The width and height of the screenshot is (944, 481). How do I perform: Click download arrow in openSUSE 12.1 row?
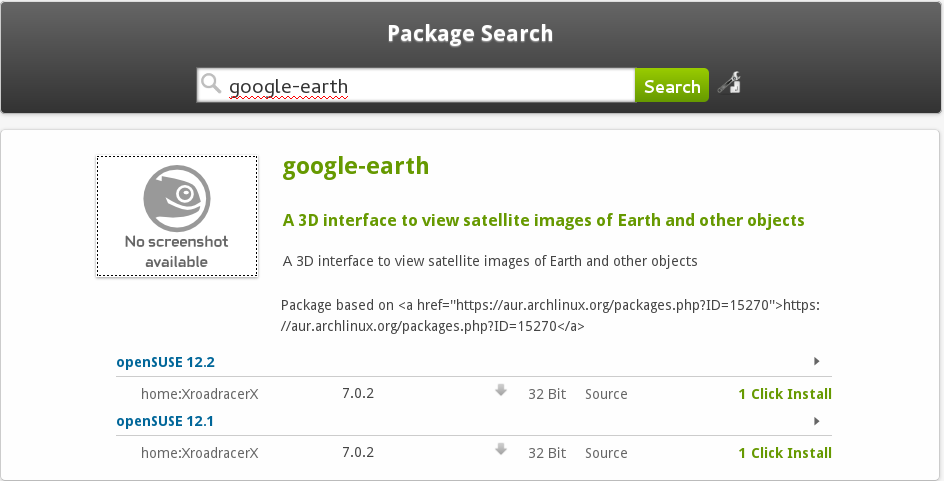(x=501, y=450)
